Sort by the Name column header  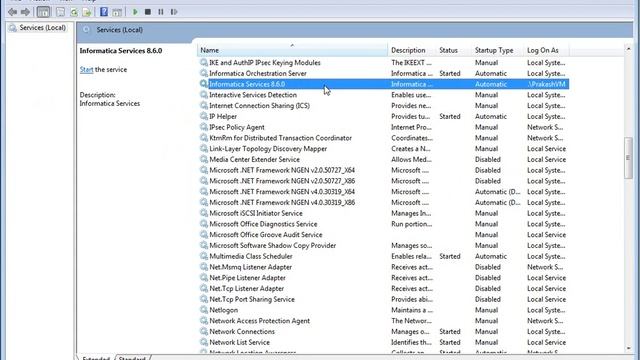[292, 50]
